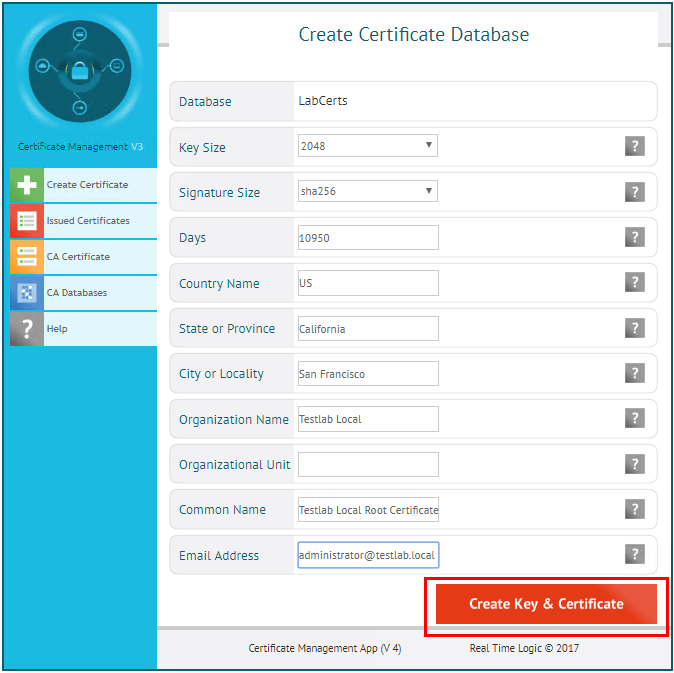Open help for Key Size field
Viewport: 674px width, 673px height.
pos(634,146)
